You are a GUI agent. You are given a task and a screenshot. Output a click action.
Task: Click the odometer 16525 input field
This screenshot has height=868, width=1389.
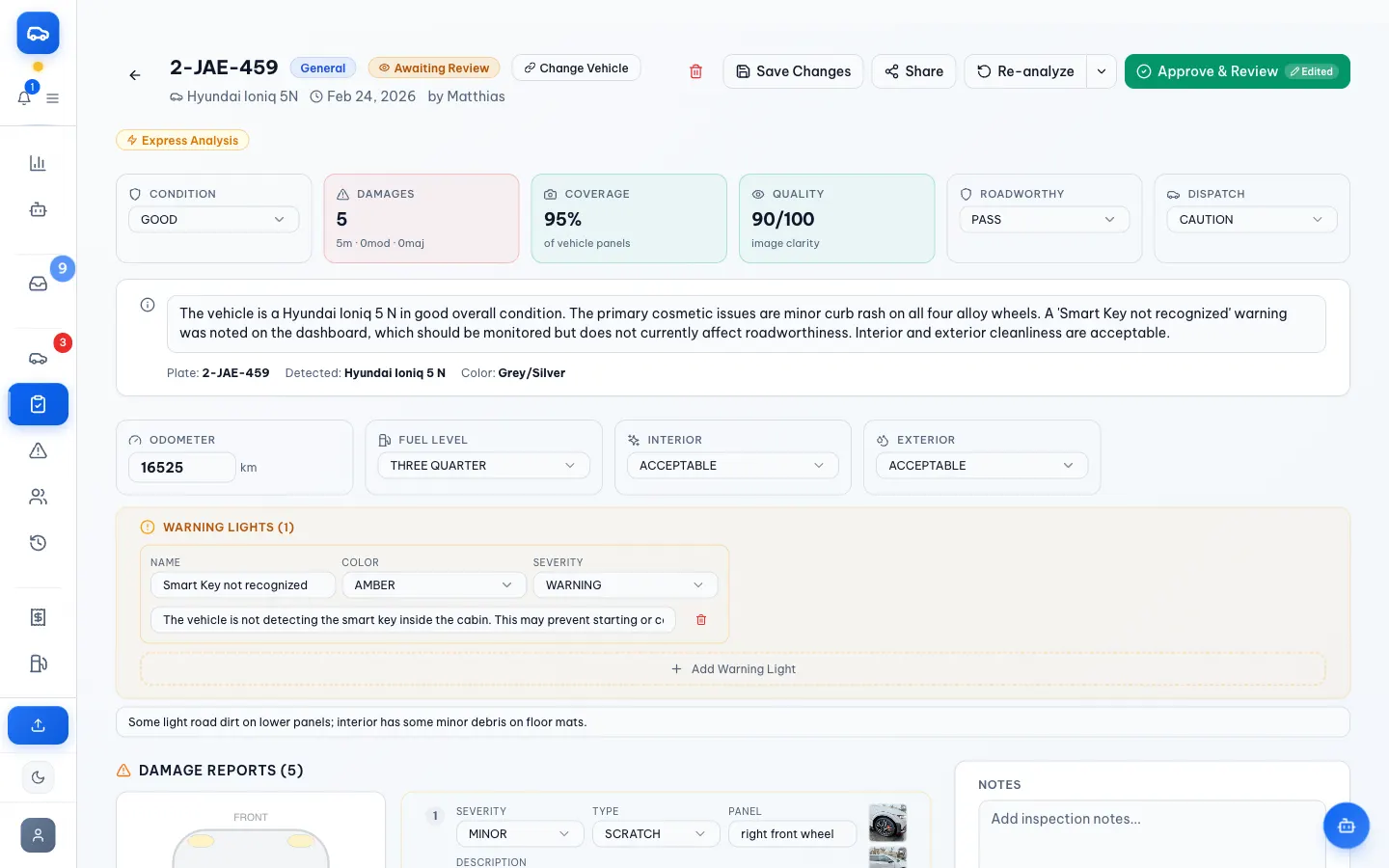[181, 468]
